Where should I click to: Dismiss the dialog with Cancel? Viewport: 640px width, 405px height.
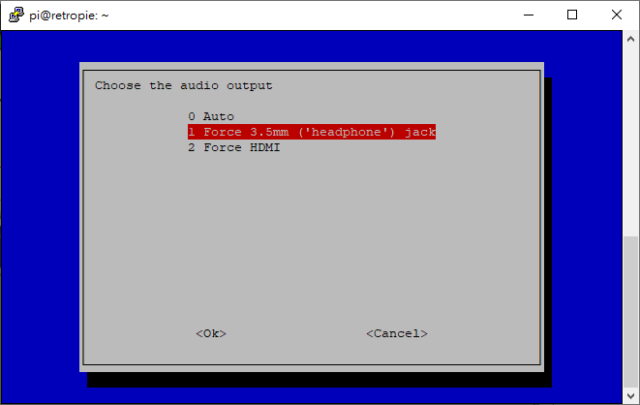pos(397,334)
